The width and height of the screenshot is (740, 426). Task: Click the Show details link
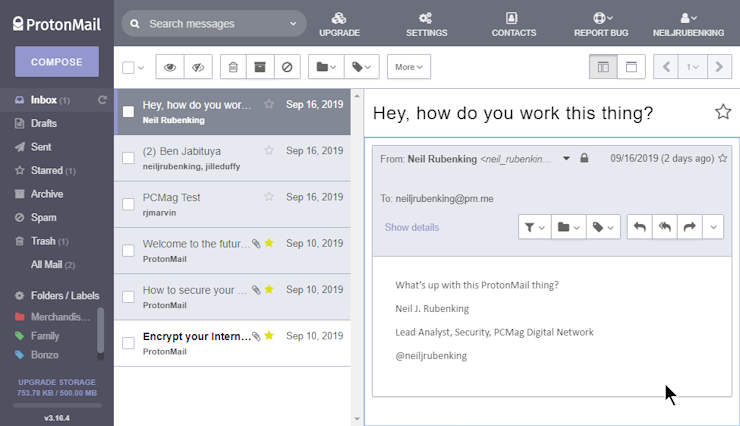pyautogui.click(x=412, y=227)
